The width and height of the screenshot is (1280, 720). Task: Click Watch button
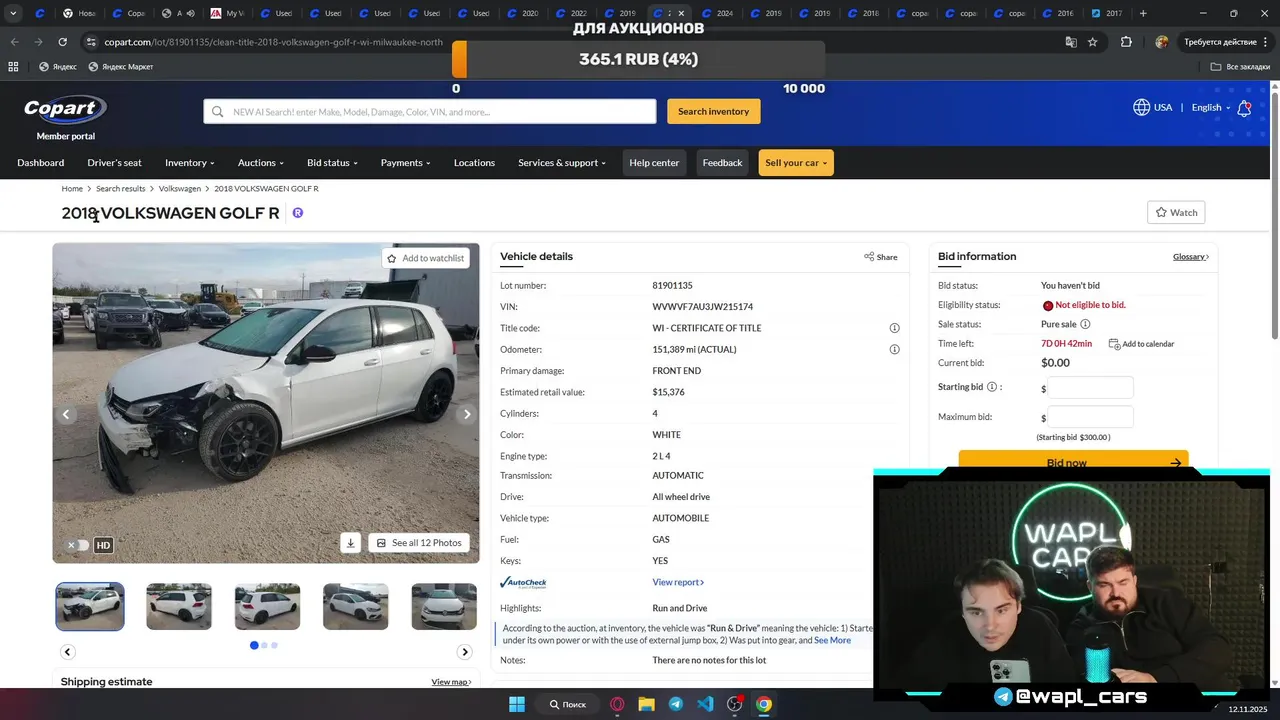click(1176, 212)
